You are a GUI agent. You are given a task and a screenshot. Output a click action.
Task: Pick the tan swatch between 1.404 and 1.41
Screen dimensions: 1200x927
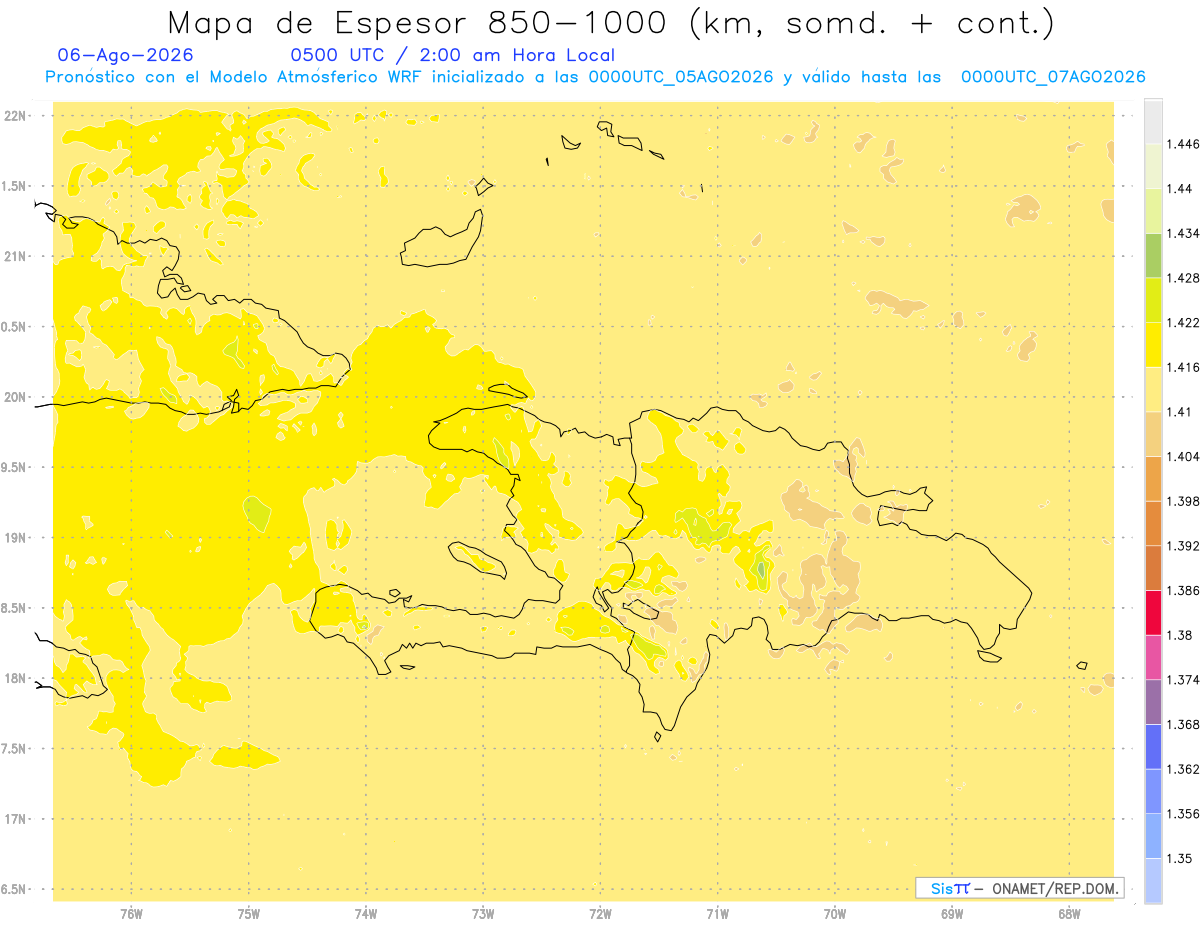pyautogui.click(x=1153, y=434)
